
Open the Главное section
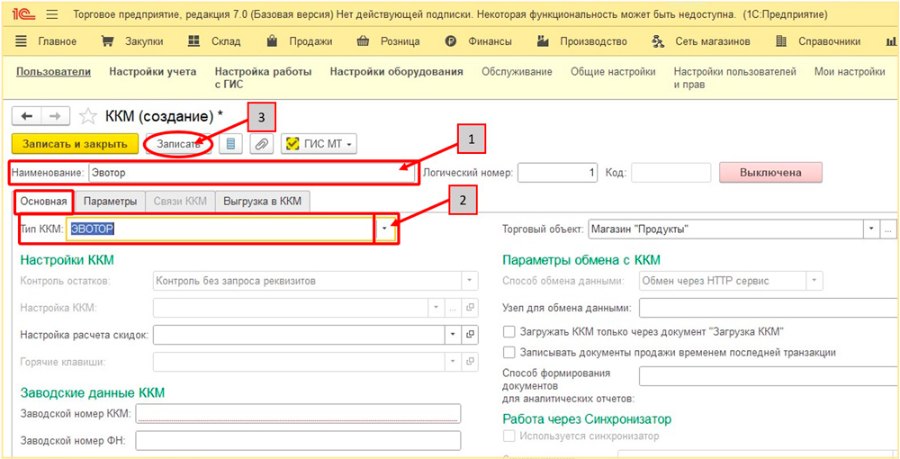[x=46, y=41]
